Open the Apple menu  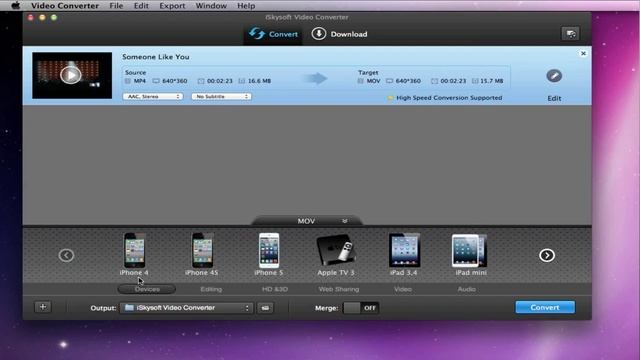coord(16,6)
